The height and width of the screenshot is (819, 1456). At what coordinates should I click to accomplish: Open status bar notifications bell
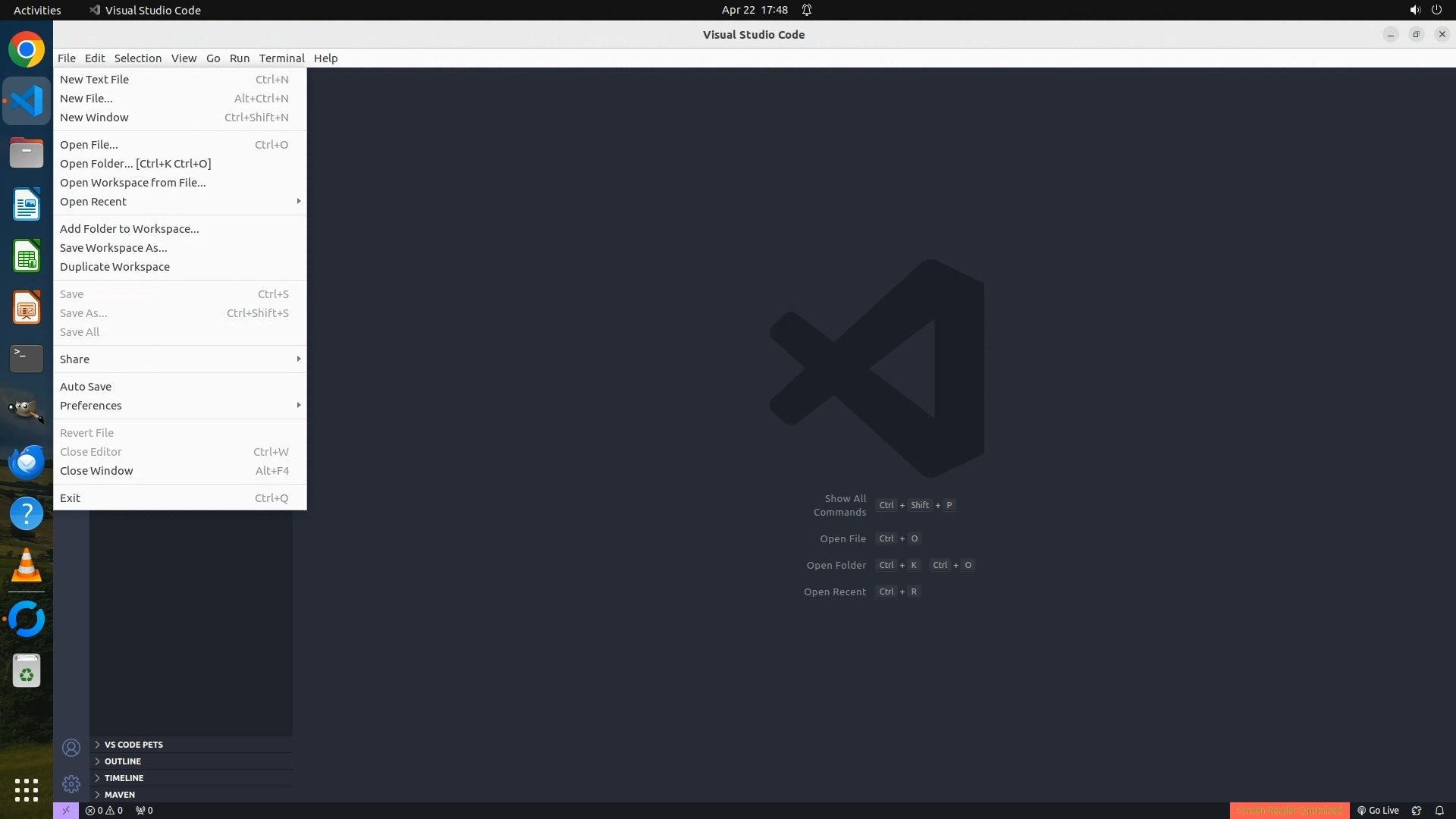click(1439, 810)
